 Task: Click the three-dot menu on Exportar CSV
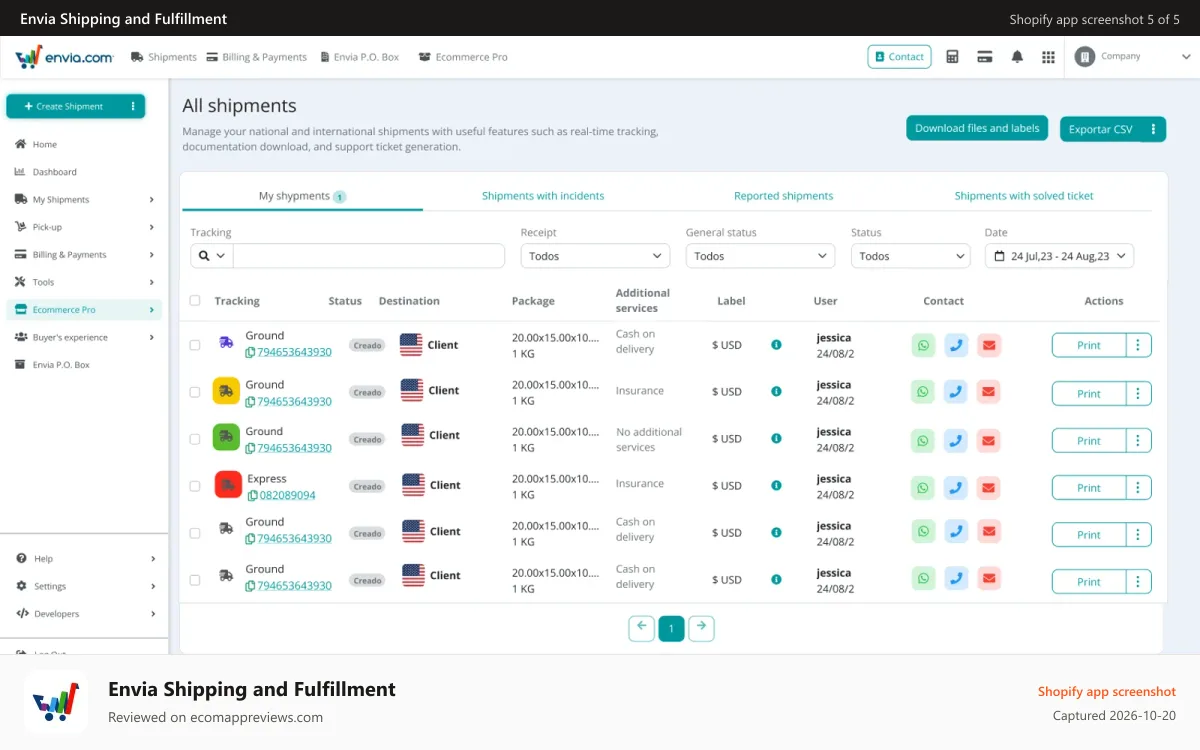[1153, 129]
